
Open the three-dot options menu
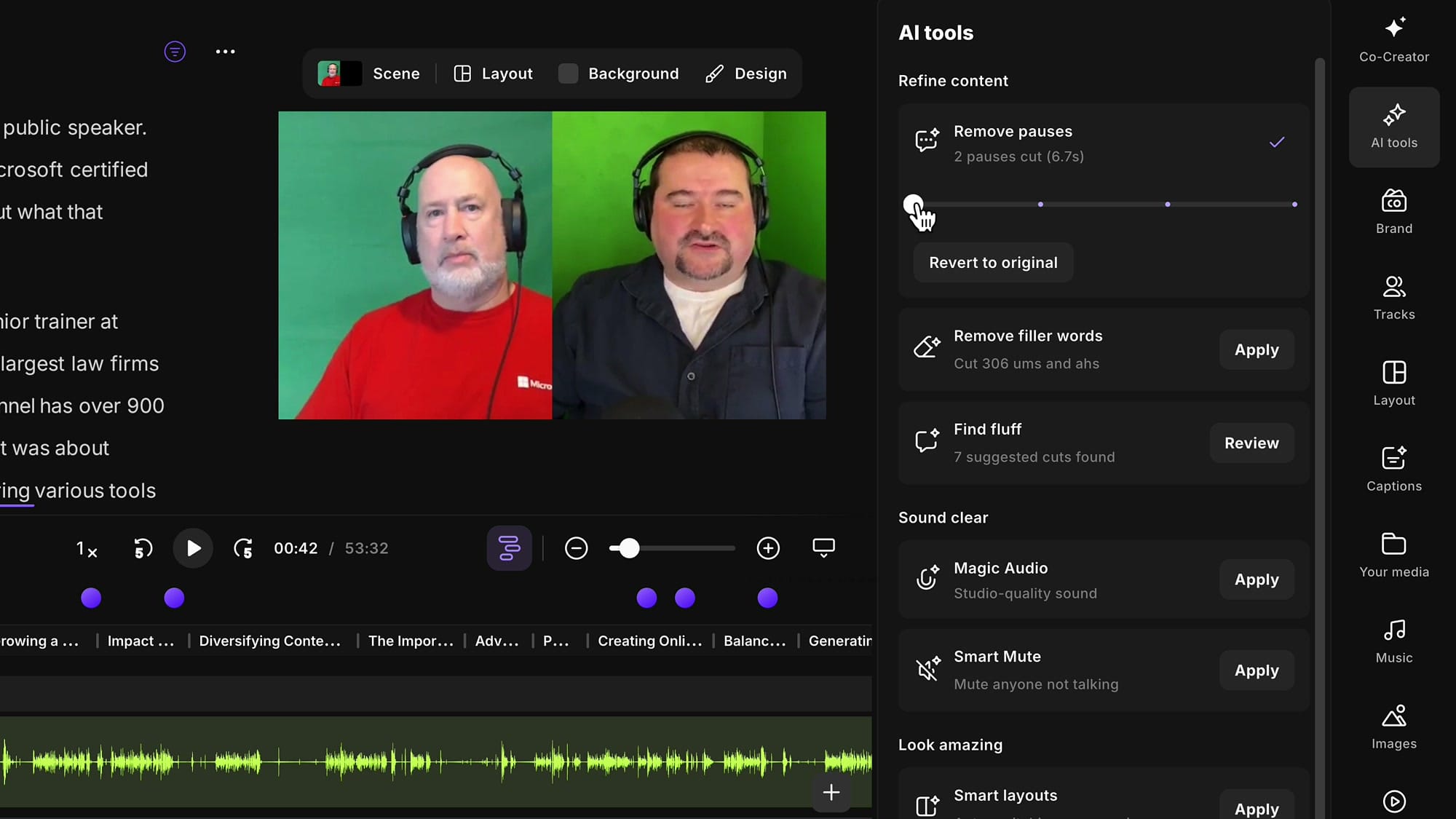(x=226, y=51)
